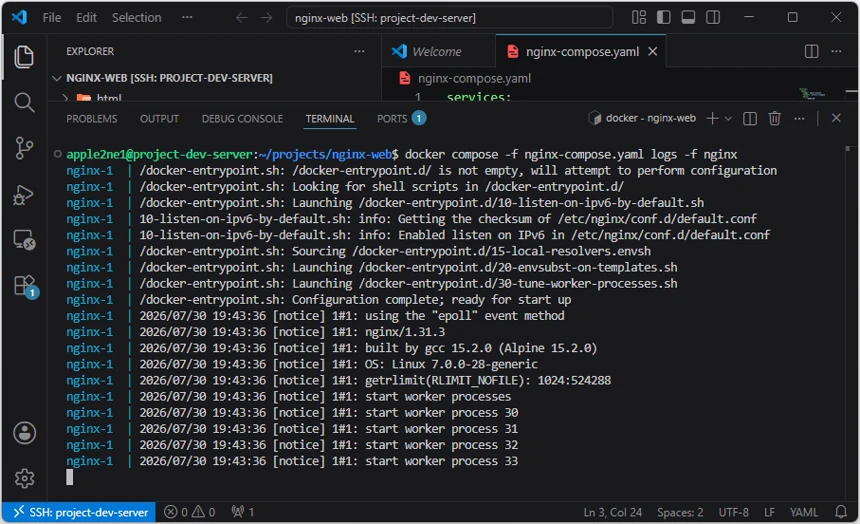The width and height of the screenshot is (860, 524).
Task: Select the Terminal panel tab
Action: (330, 119)
